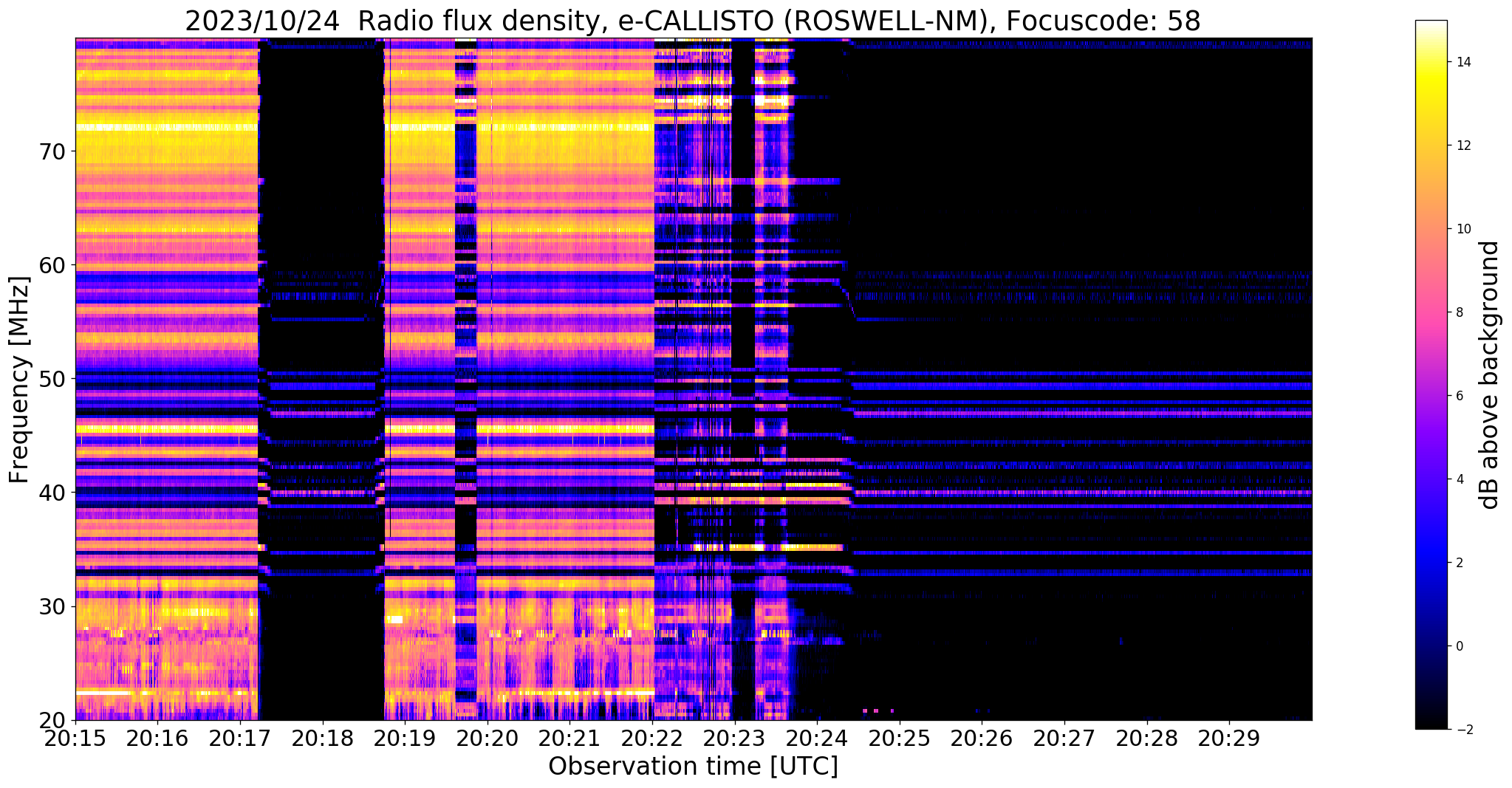Image resolution: width=1512 pixels, height=788 pixels.
Task: Click the 20 MHz frequency tick label
Action: pyautogui.click(x=51, y=720)
